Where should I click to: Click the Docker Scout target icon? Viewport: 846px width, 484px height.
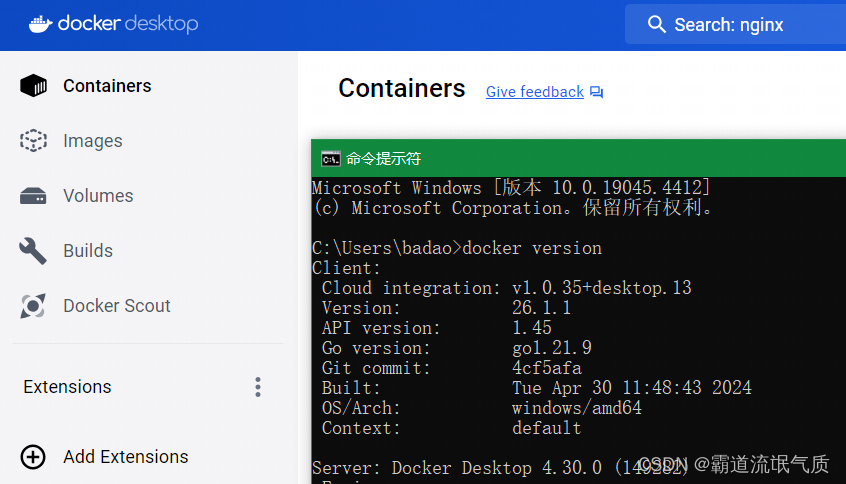click(x=33, y=306)
